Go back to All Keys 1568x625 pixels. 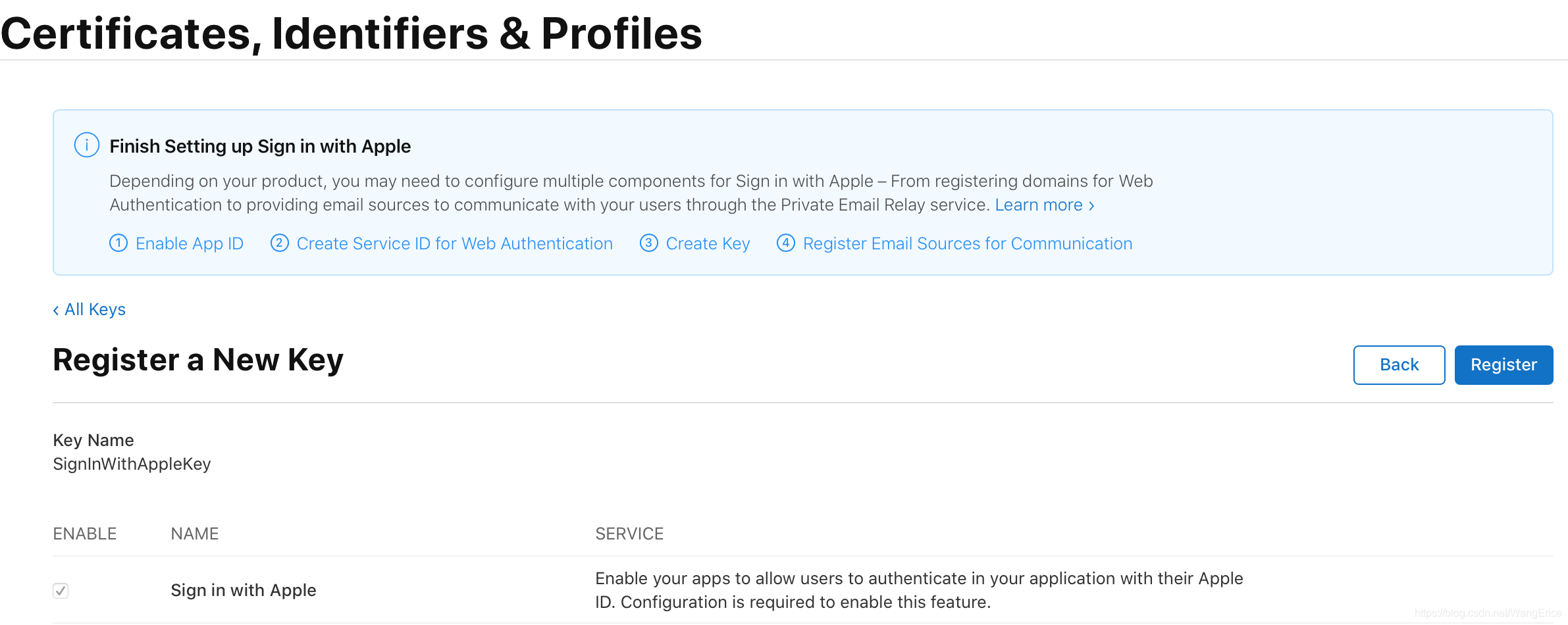click(90, 309)
